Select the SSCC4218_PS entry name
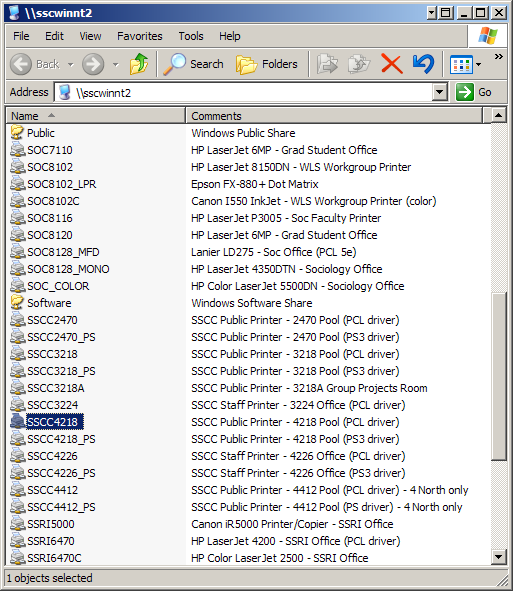This screenshot has width=513, height=591. (61, 439)
